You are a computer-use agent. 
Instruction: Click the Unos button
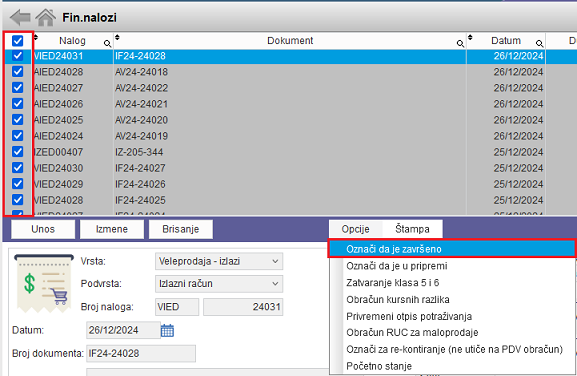point(43,229)
